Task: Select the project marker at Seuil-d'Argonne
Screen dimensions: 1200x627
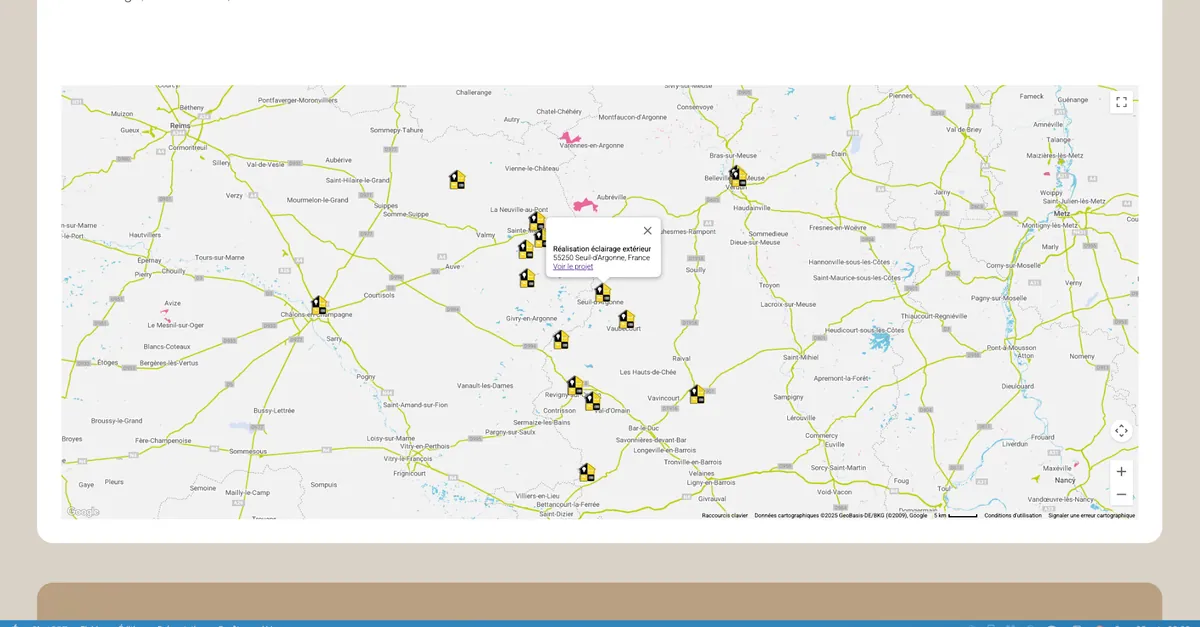Action: point(603,292)
